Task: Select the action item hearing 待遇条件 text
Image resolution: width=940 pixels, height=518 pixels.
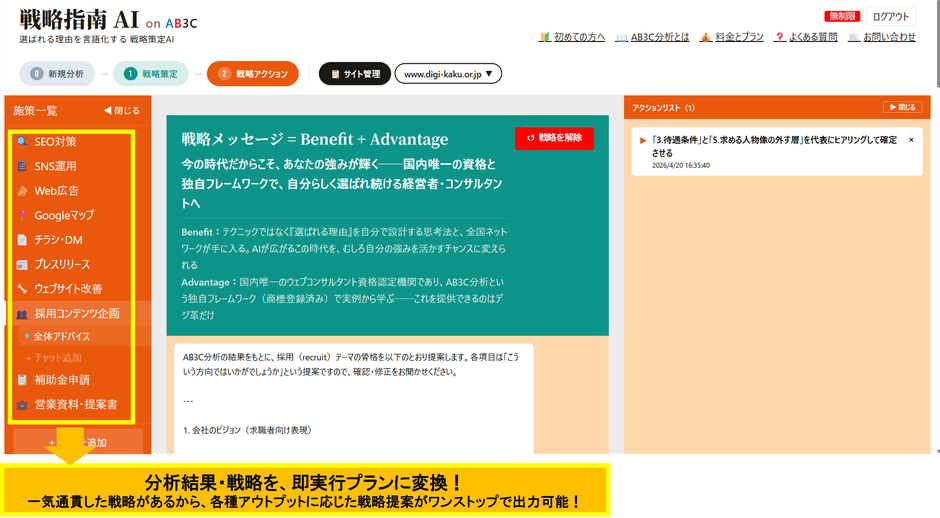Action: click(774, 146)
